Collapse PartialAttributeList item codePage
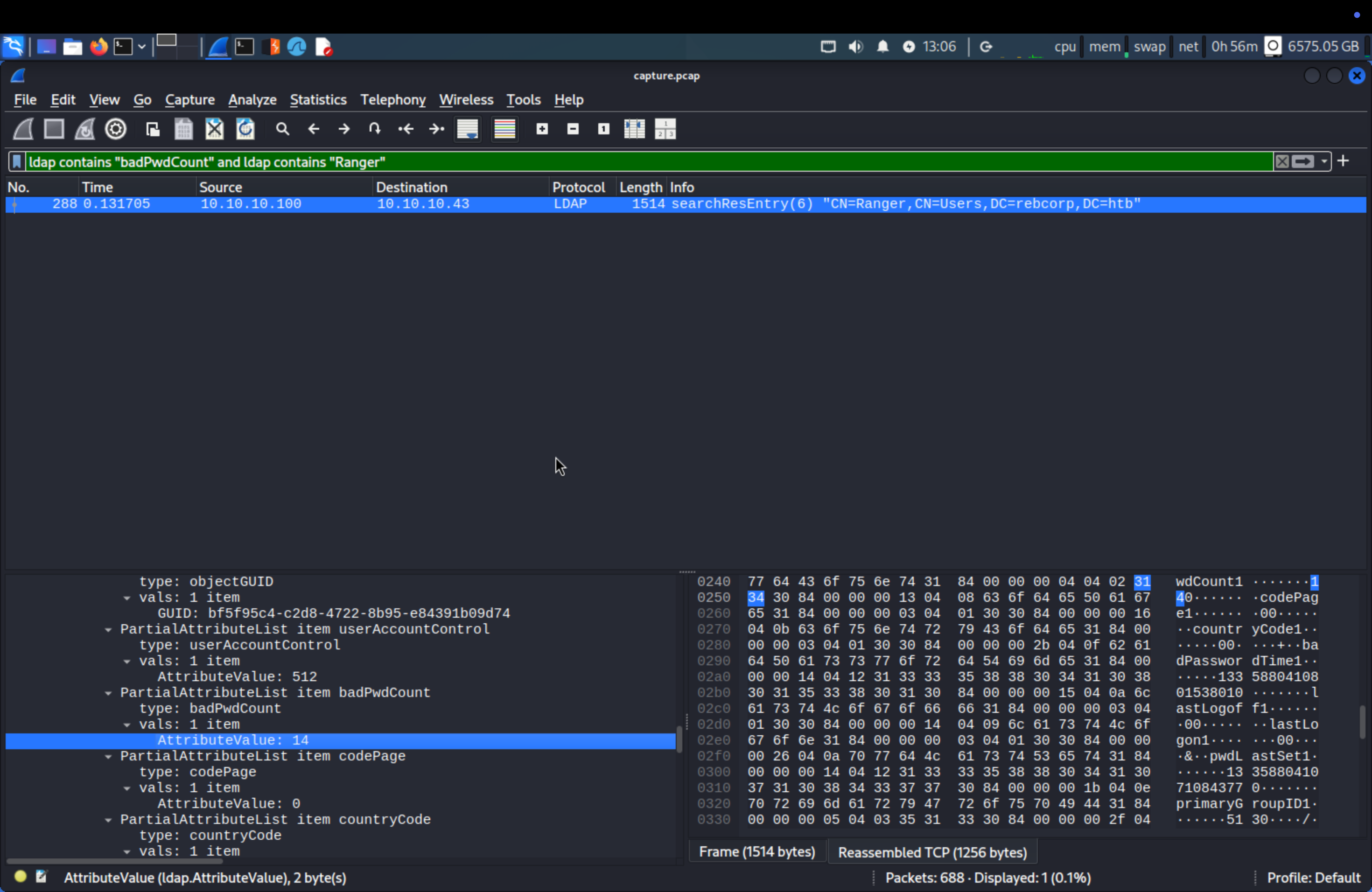Screen dimensions: 1372x892 108,757
